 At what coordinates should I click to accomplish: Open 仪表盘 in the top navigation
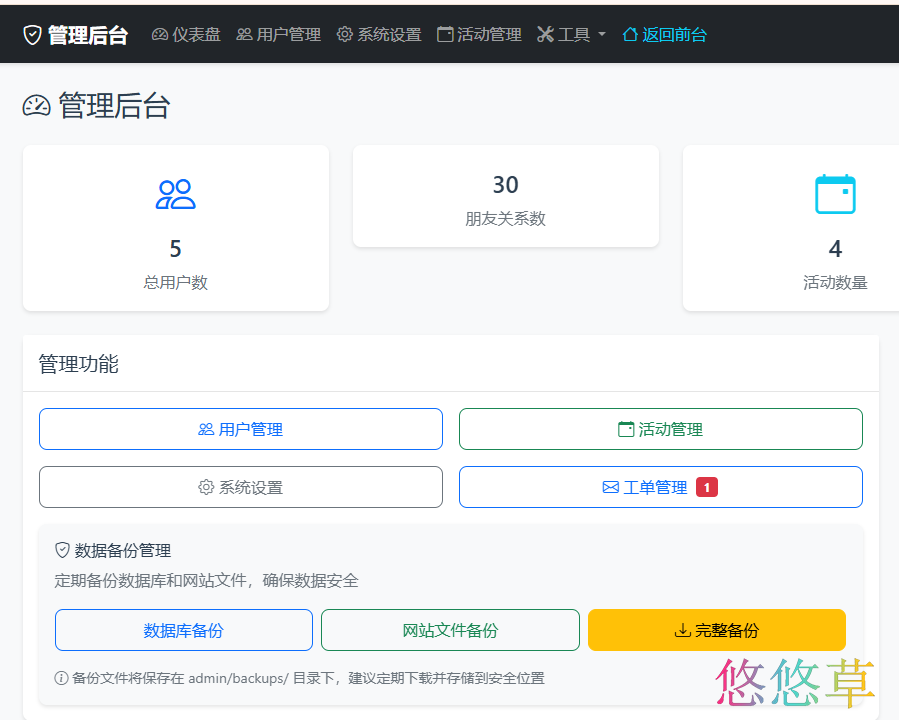(x=186, y=35)
